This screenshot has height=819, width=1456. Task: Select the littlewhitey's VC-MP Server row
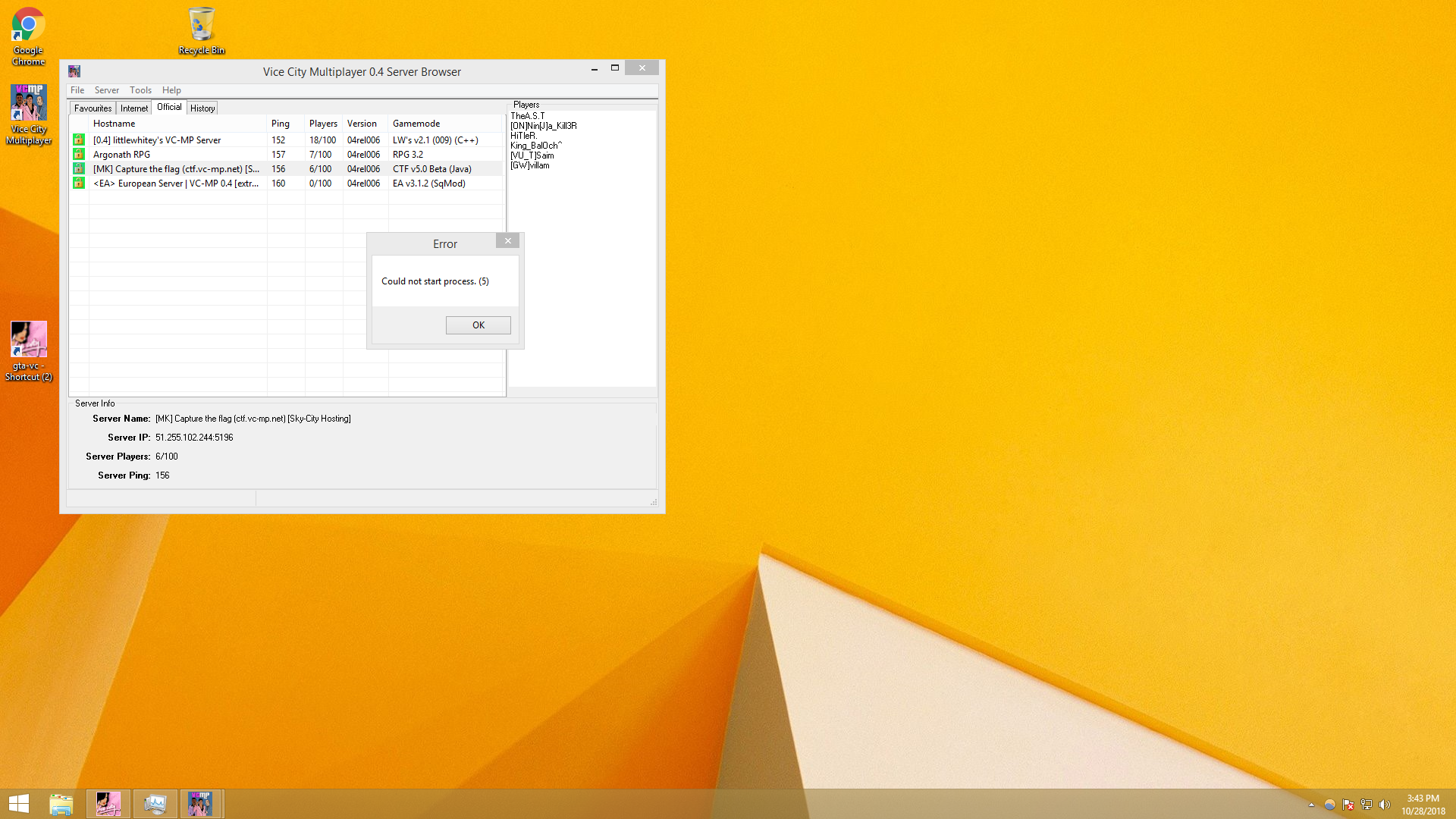point(287,140)
